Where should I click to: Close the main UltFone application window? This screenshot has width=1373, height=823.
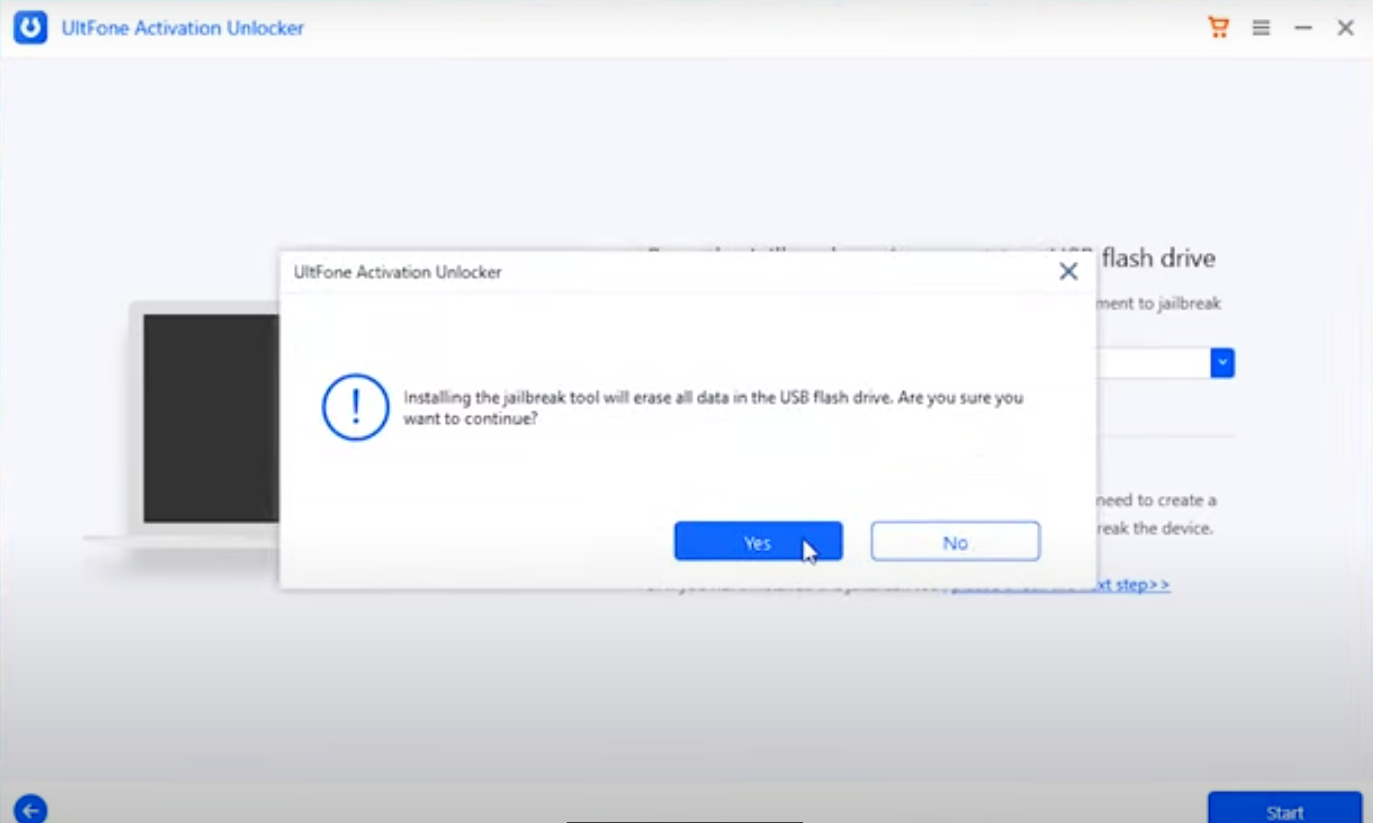pos(1346,28)
